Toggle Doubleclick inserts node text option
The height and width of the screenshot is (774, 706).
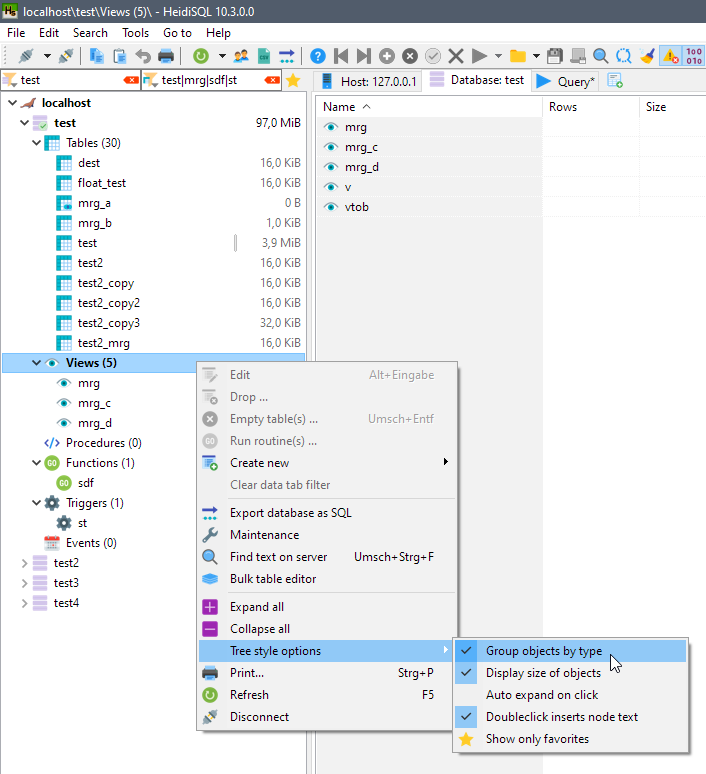[x=571, y=717]
